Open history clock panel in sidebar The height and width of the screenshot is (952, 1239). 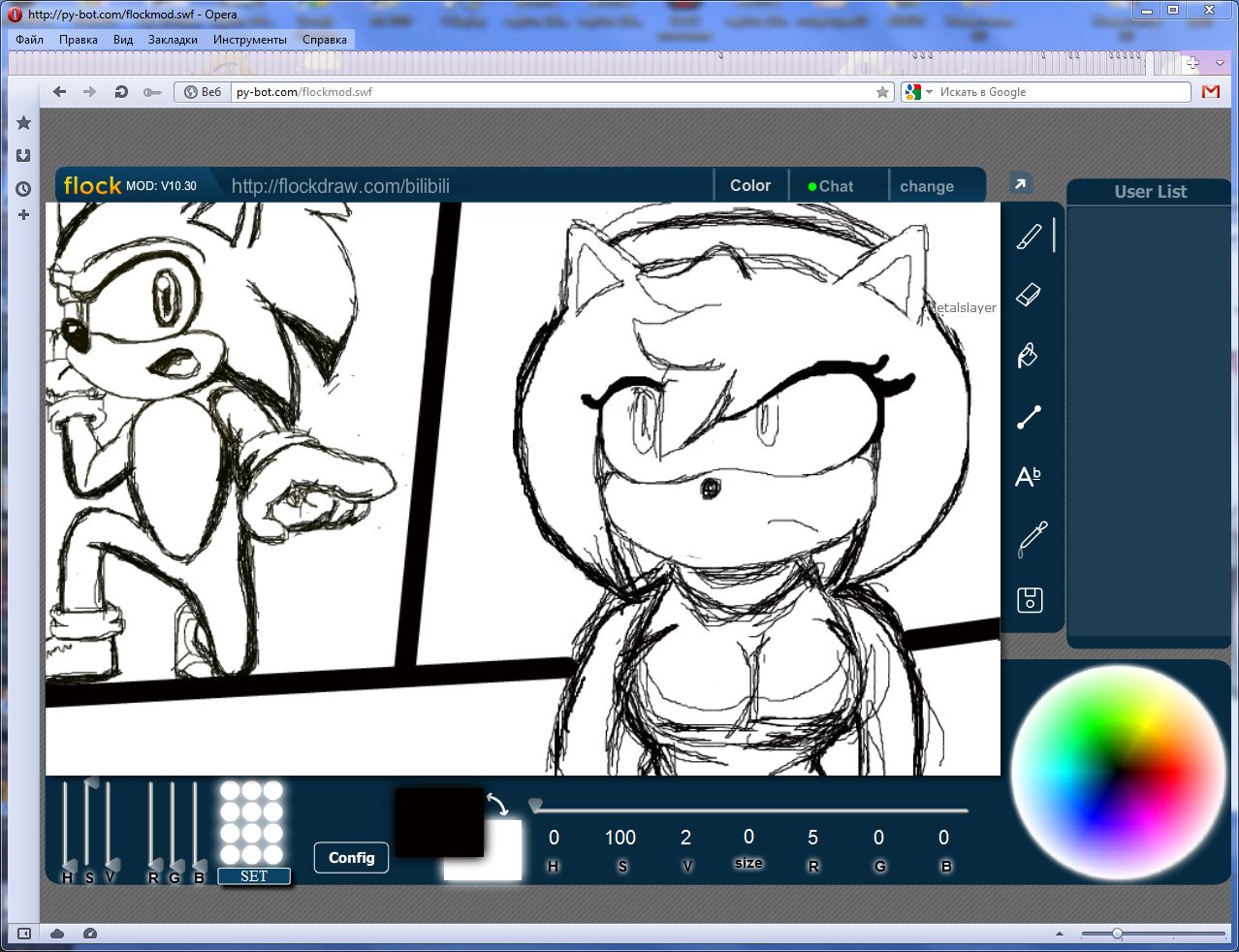point(24,189)
